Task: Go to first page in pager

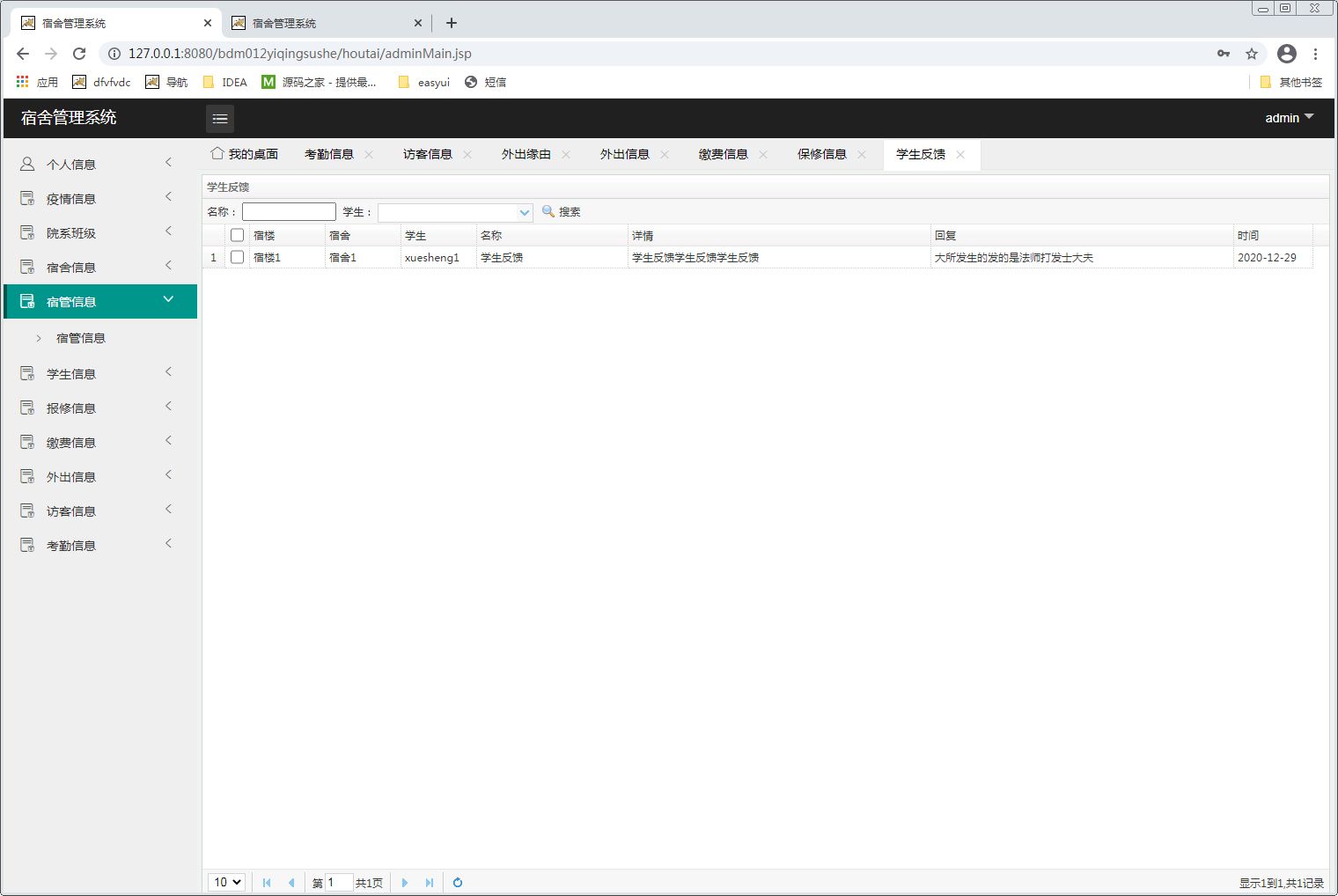Action: pos(267,882)
